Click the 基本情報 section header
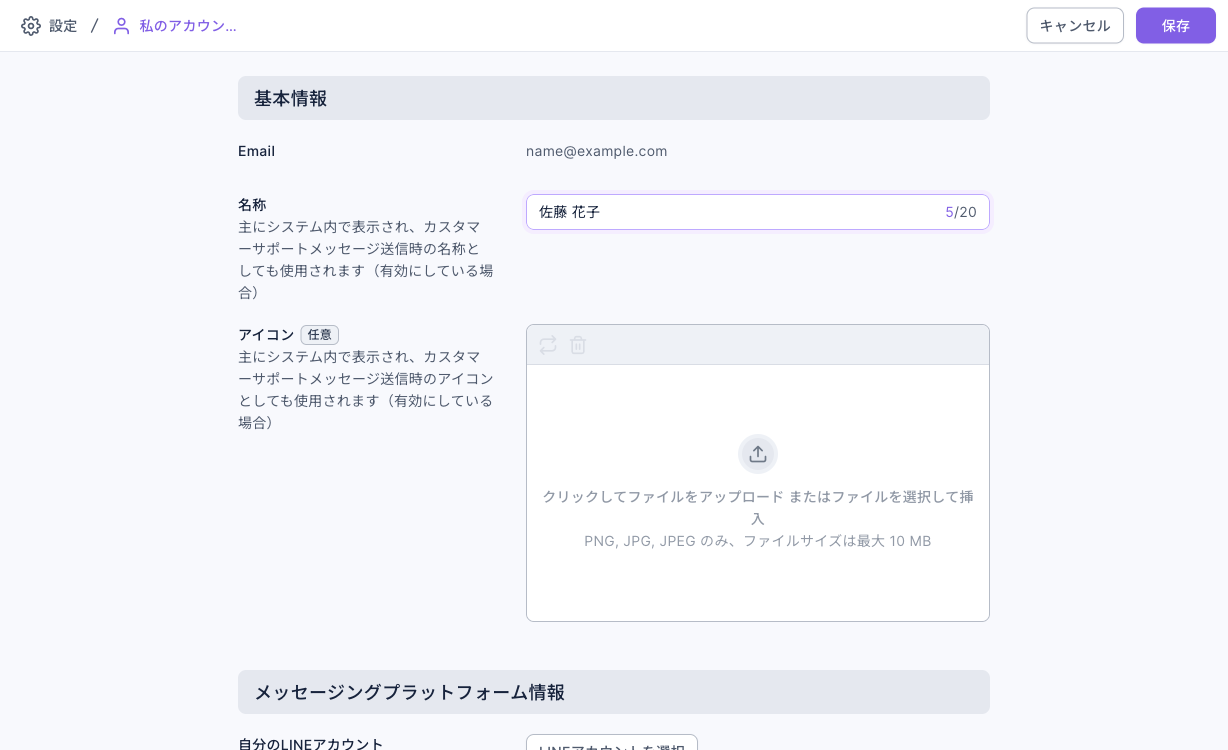Screen dimensions: 1228x750 (614, 98)
